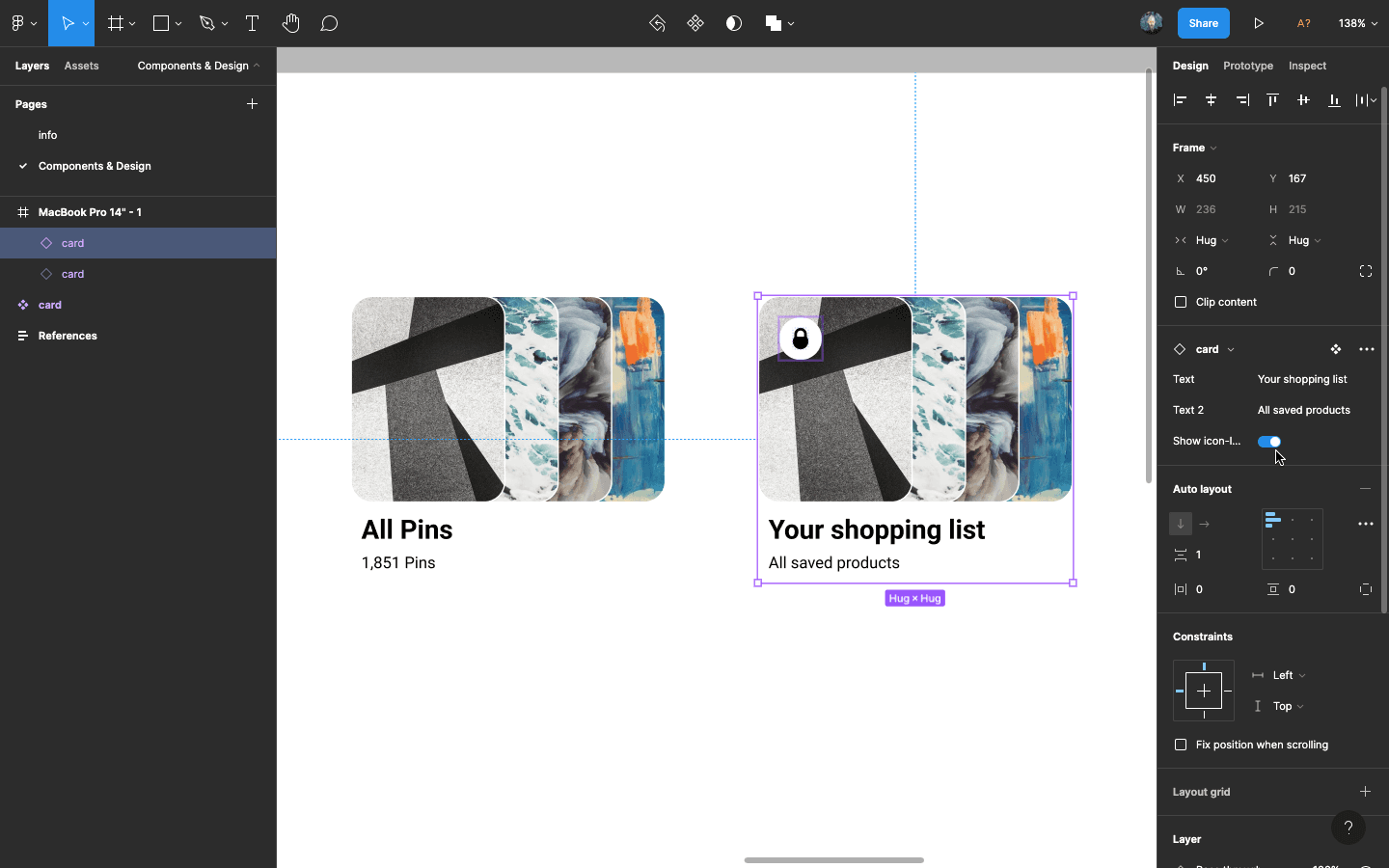Open the horizontal constraint Left dropdown
1389x868 pixels.
coord(1290,675)
